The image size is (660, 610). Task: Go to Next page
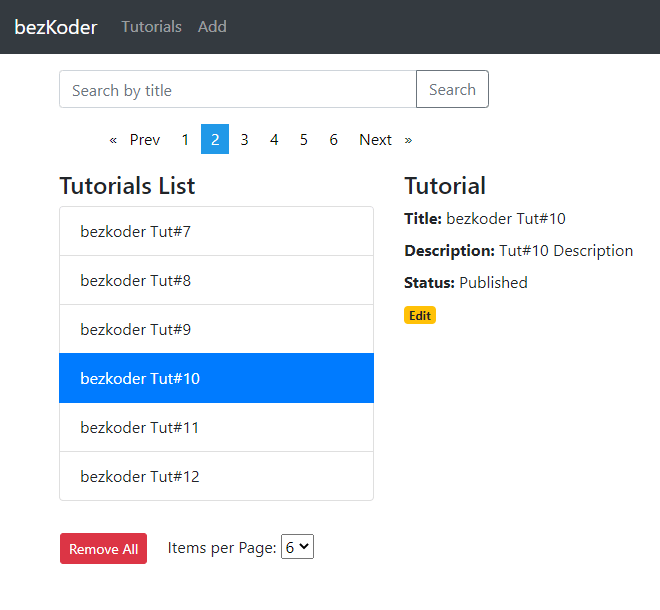[375, 139]
